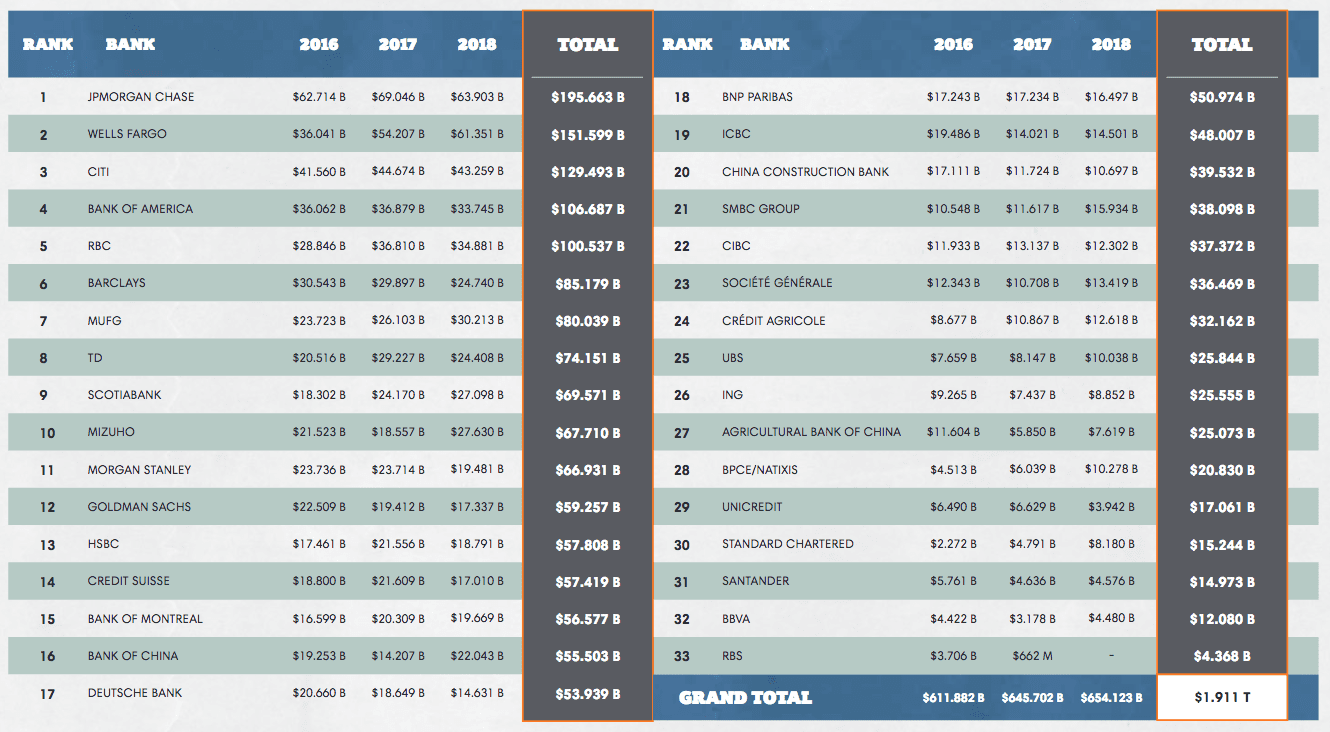Select the BPCE/NATIXIS bank name
Image resolution: width=1330 pixels, height=732 pixels.
point(760,469)
